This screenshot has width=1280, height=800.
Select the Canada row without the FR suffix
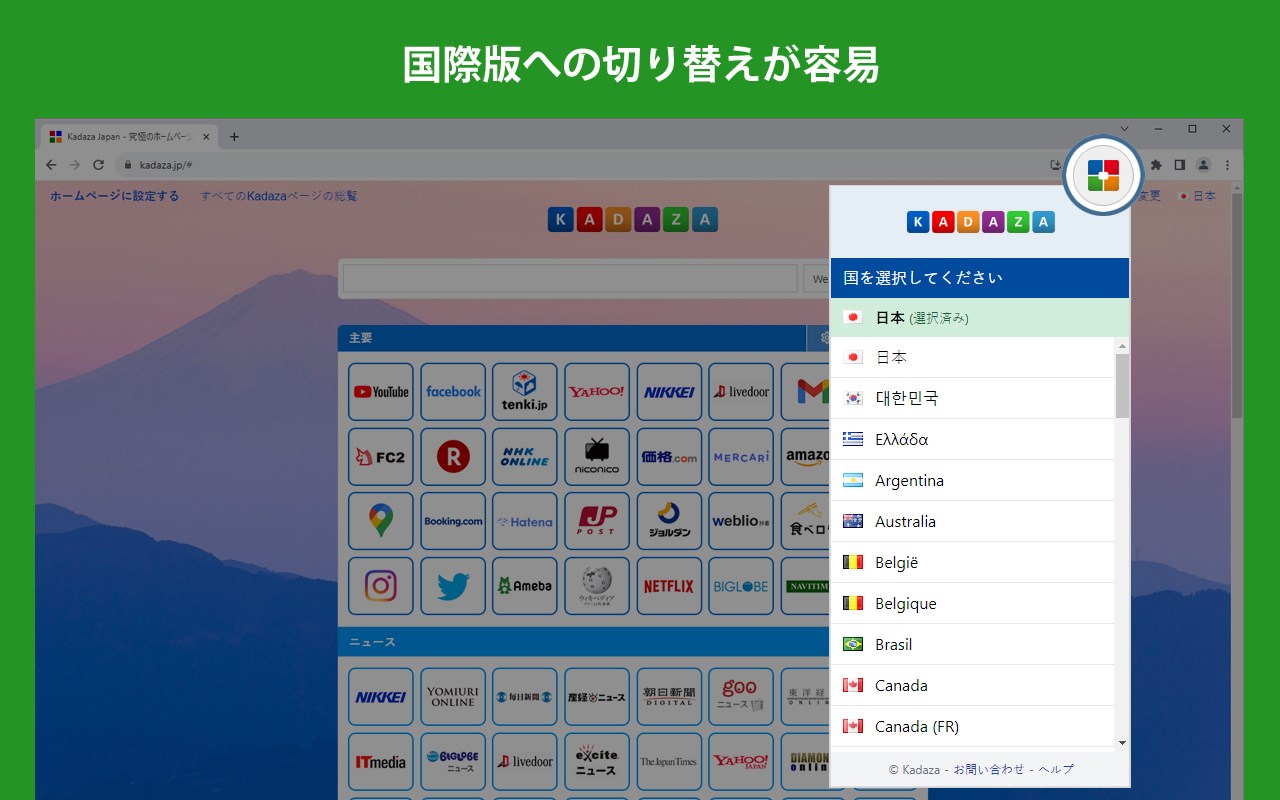972,685
